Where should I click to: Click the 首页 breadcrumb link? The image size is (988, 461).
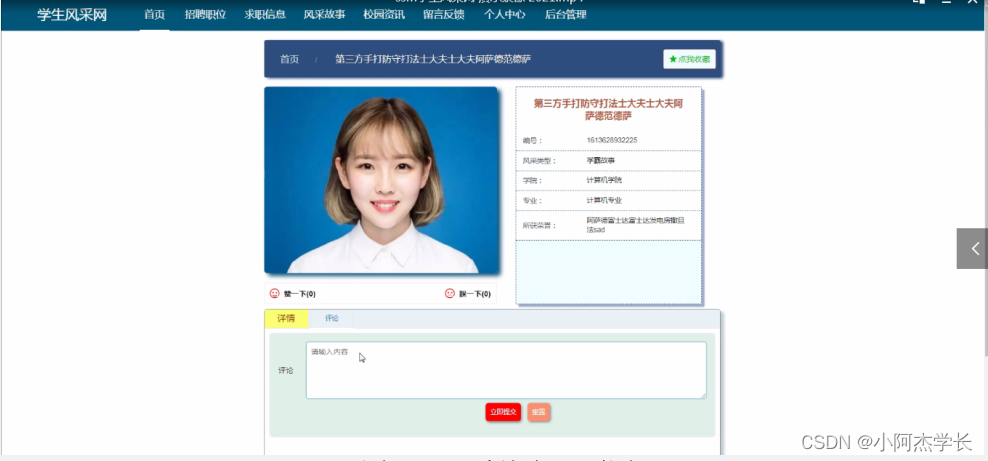click(x=289, y=59)
